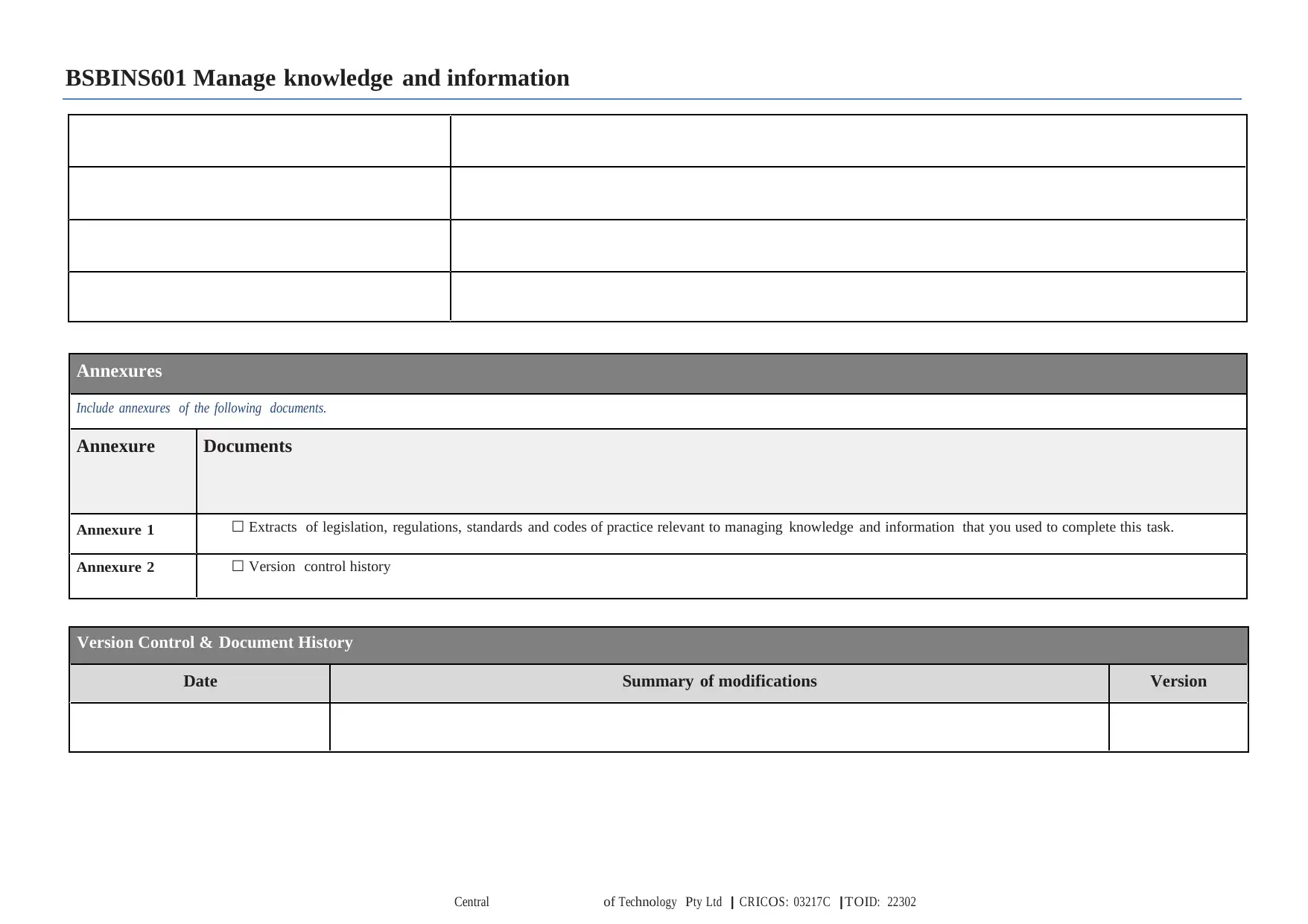Click the 'Extracts of legislation, regulations' text in Annexure 1

[355, 527]
